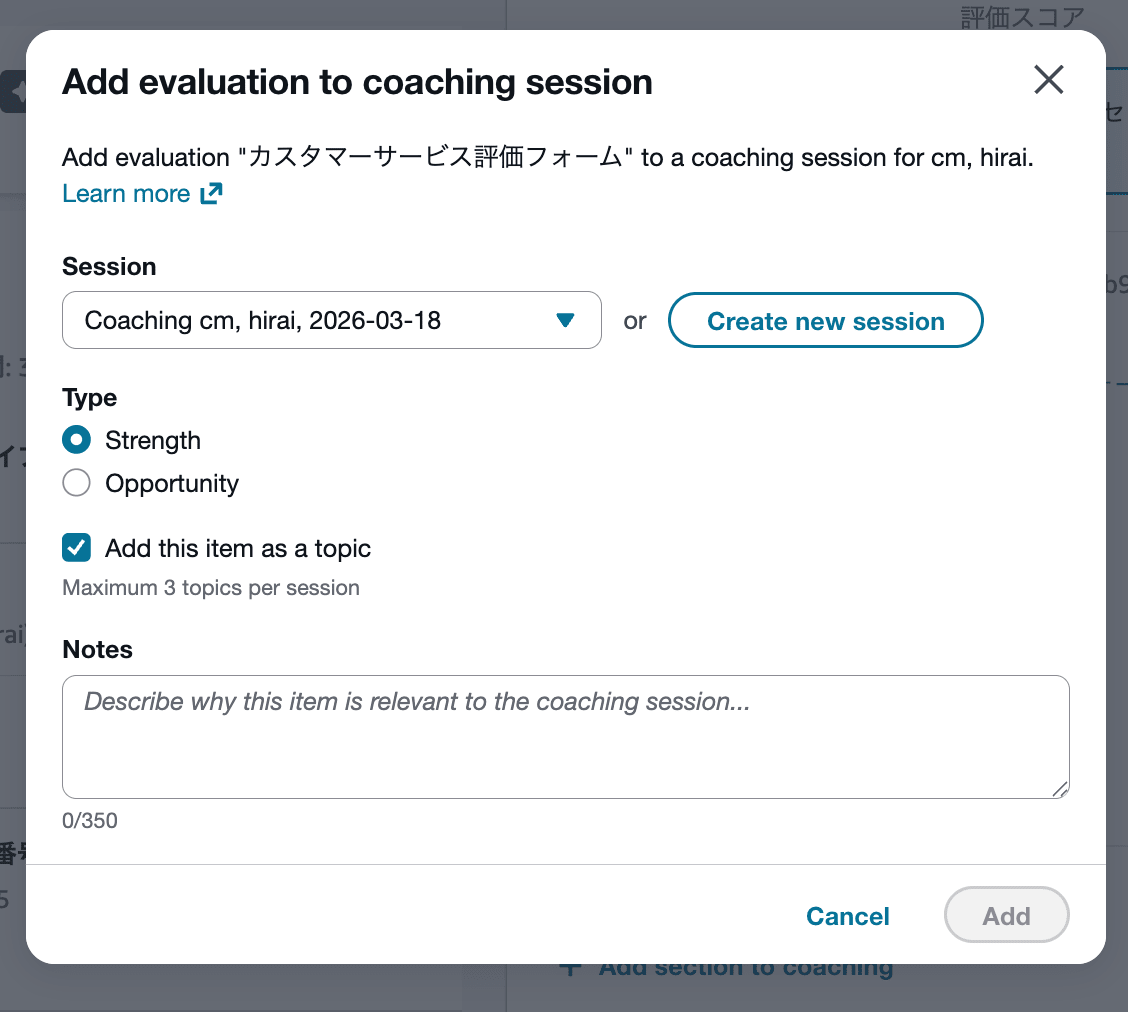The height and width of the screenshot is (1012, 1128).
Task: Click the 0/350 character counter text
Action: point(90,822)
